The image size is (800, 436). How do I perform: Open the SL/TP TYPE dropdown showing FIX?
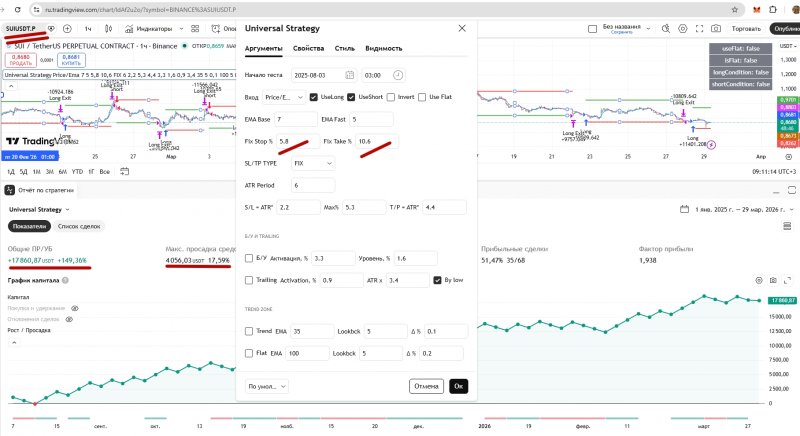point(313,163)
